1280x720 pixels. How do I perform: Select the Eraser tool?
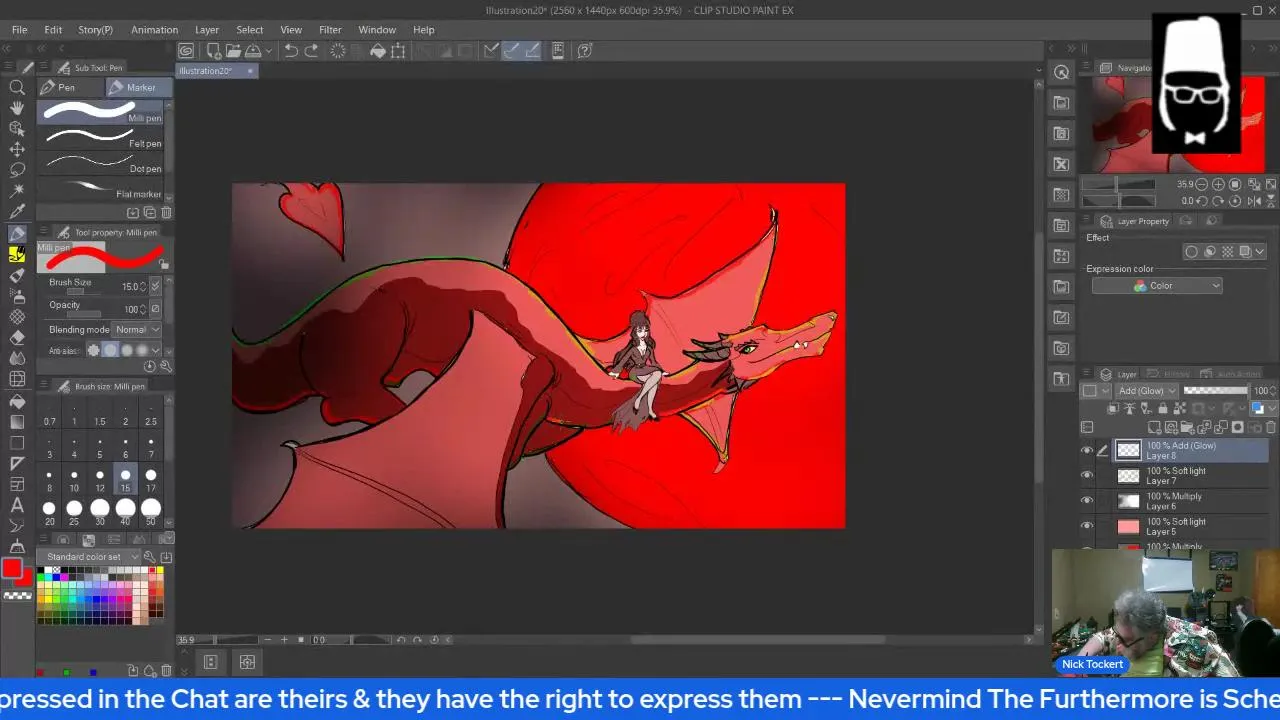[x=17, y=337]
